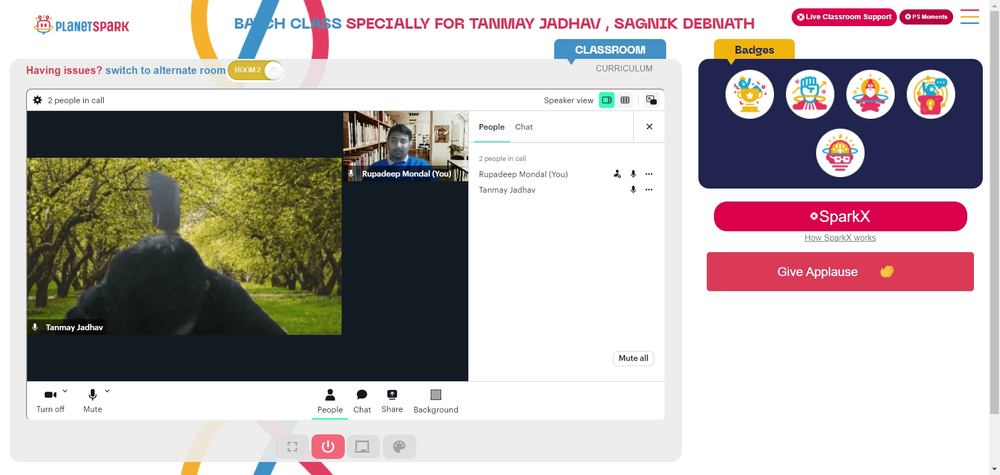
Task: Open the hamburger menu
Action: [x=969, y=17]
